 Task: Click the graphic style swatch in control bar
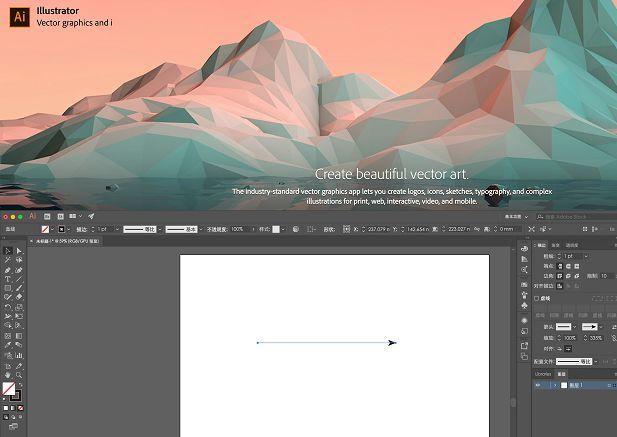(276, 229)
